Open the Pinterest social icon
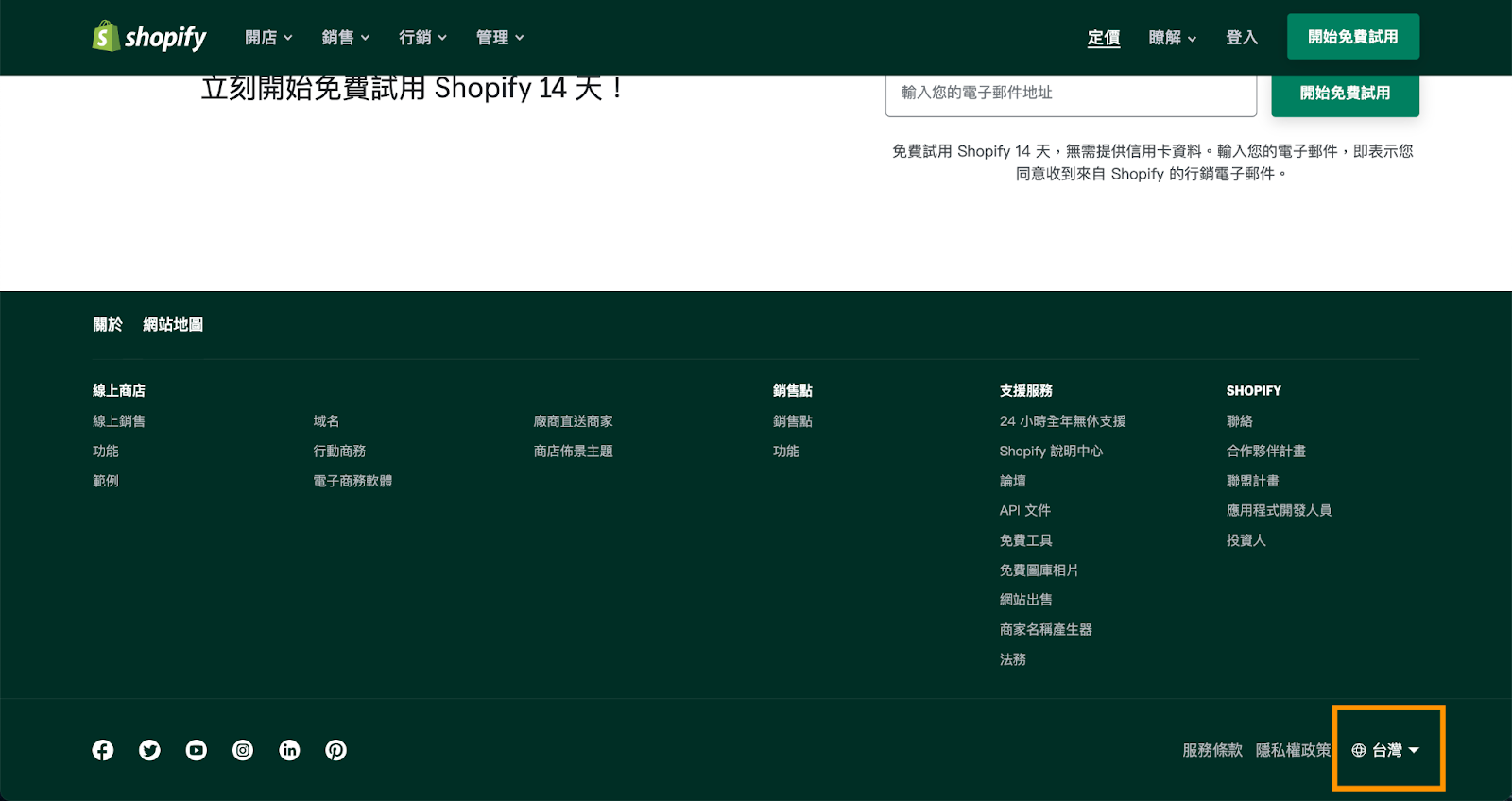Viewport: 1512px width, 801px height. coord(336,750)
